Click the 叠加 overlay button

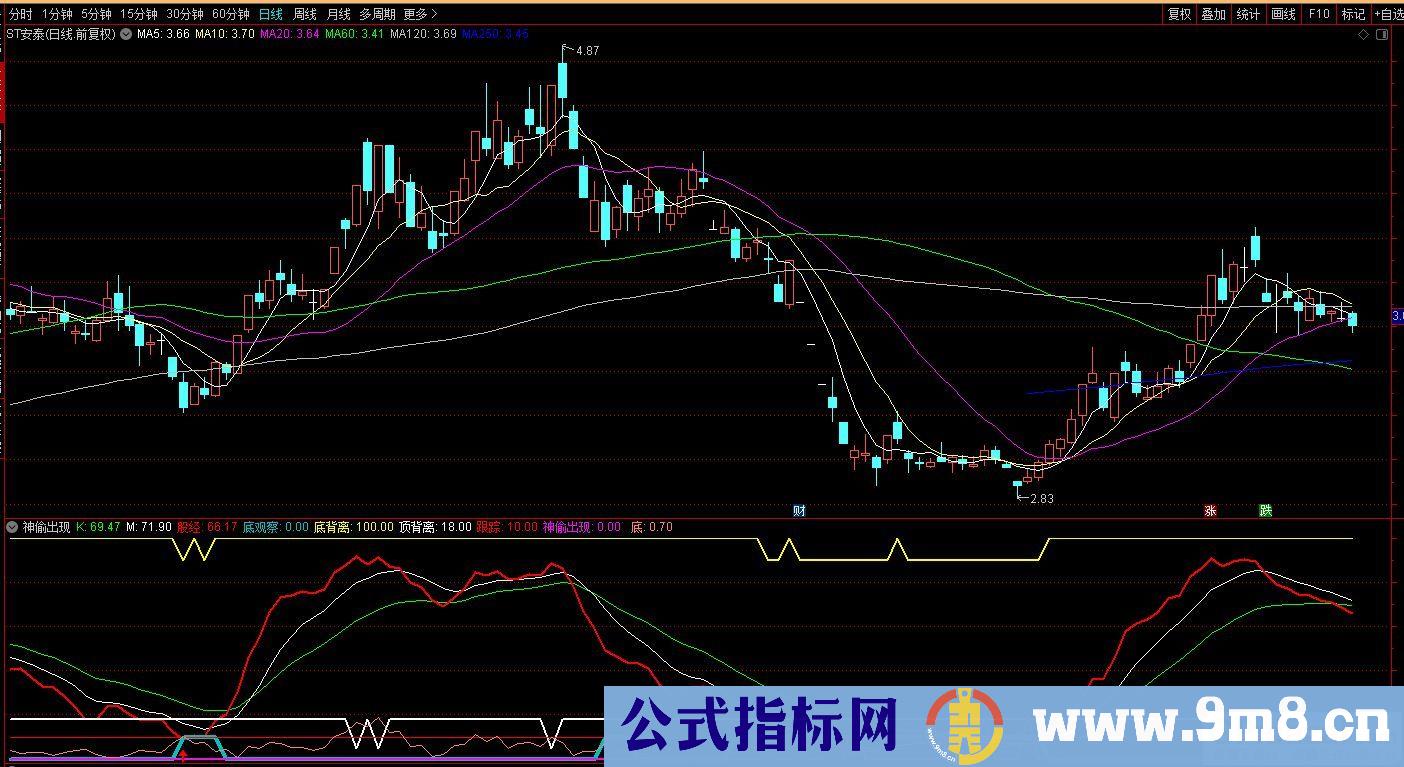1214,14
